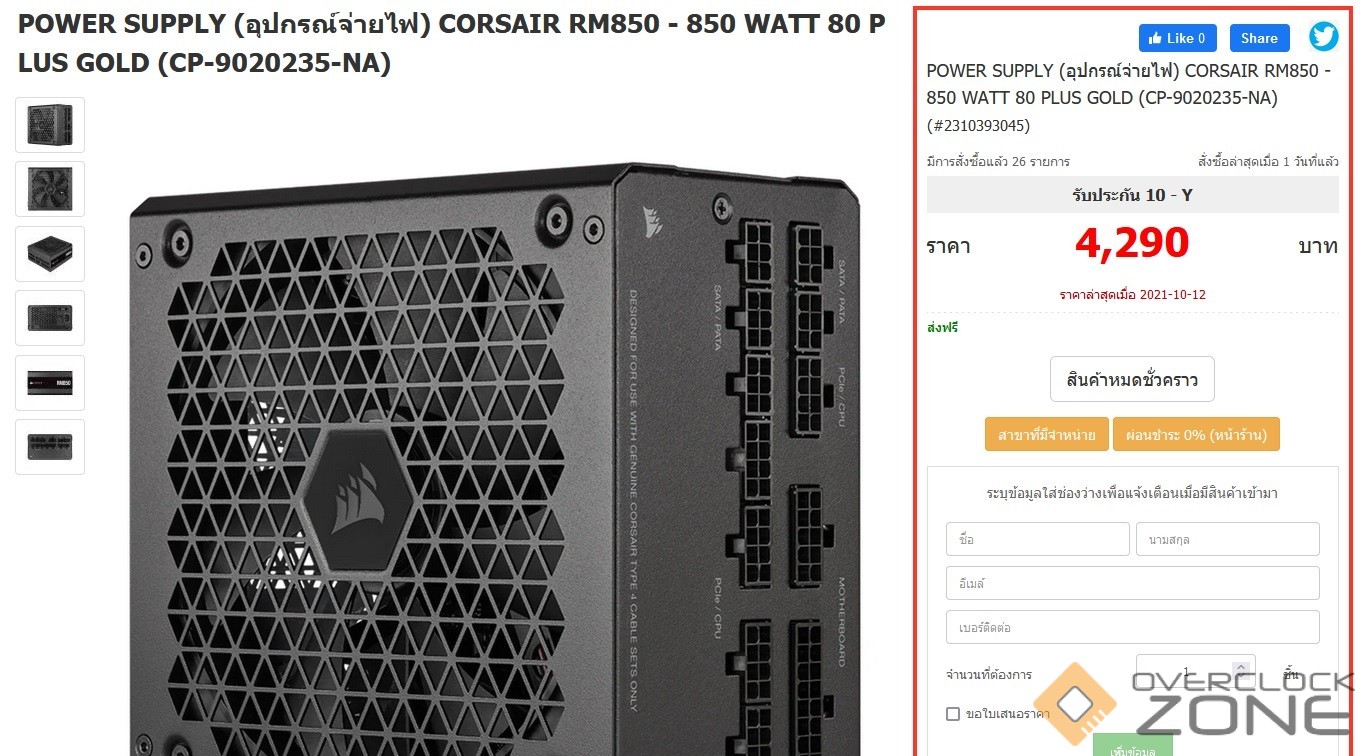Focus the ชื่อ first name field
Viewport: 1365px width, 756px height.
(1037, 539)
